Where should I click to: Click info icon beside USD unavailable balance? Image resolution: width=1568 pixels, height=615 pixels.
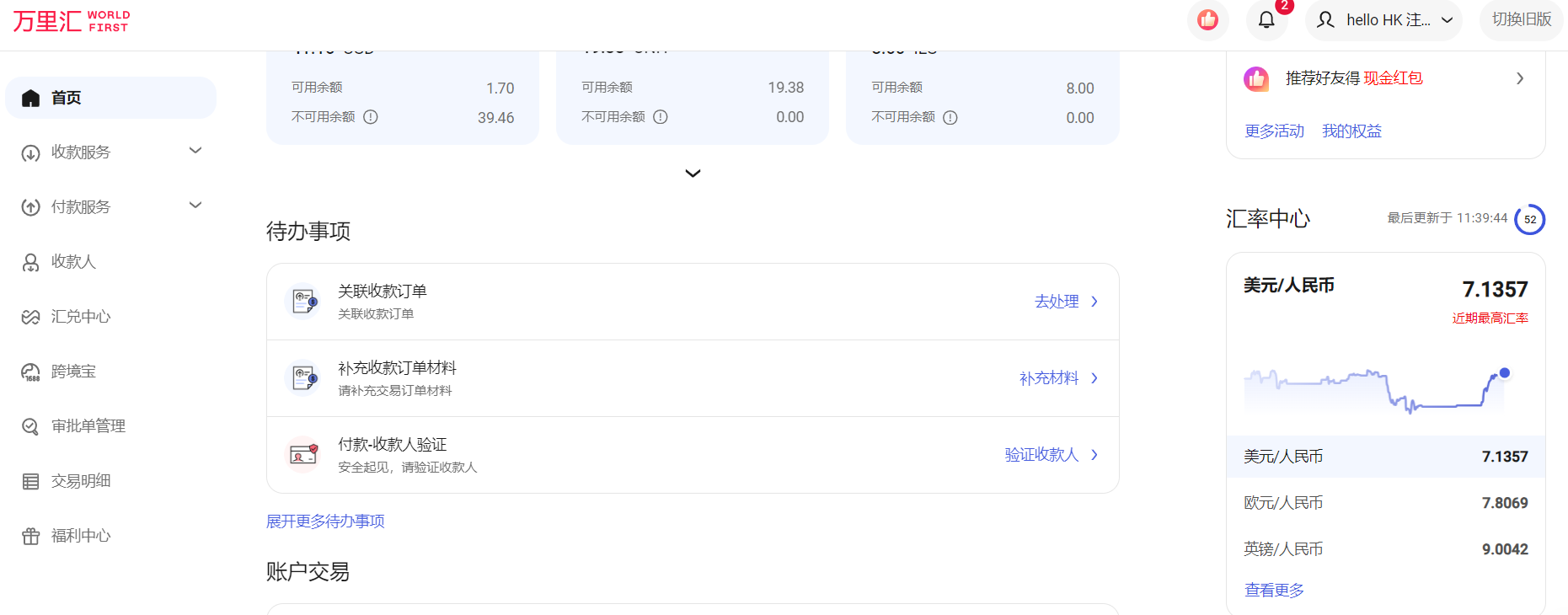[371, 117]
